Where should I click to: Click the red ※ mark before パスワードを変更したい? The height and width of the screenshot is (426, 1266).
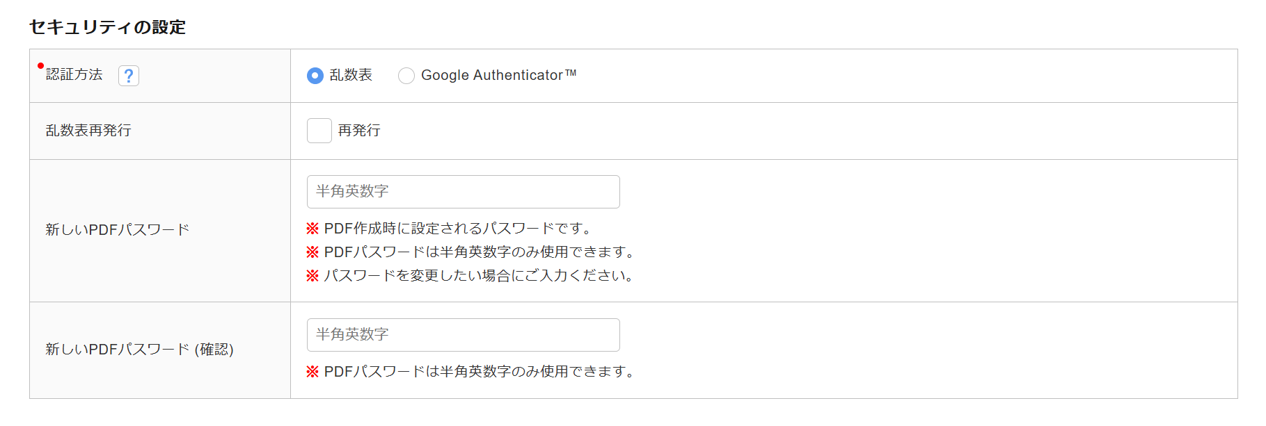tap(312, 275)
